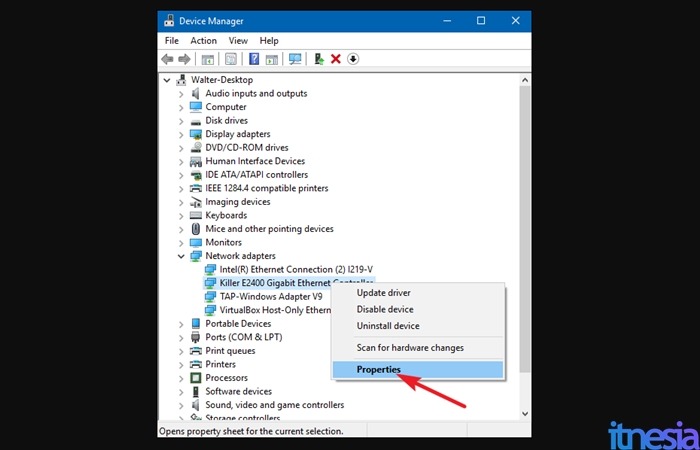Click the Audio inputs and outputs speaker icon
The width and height of the screenshot is (700, 450).
(196, 93)
